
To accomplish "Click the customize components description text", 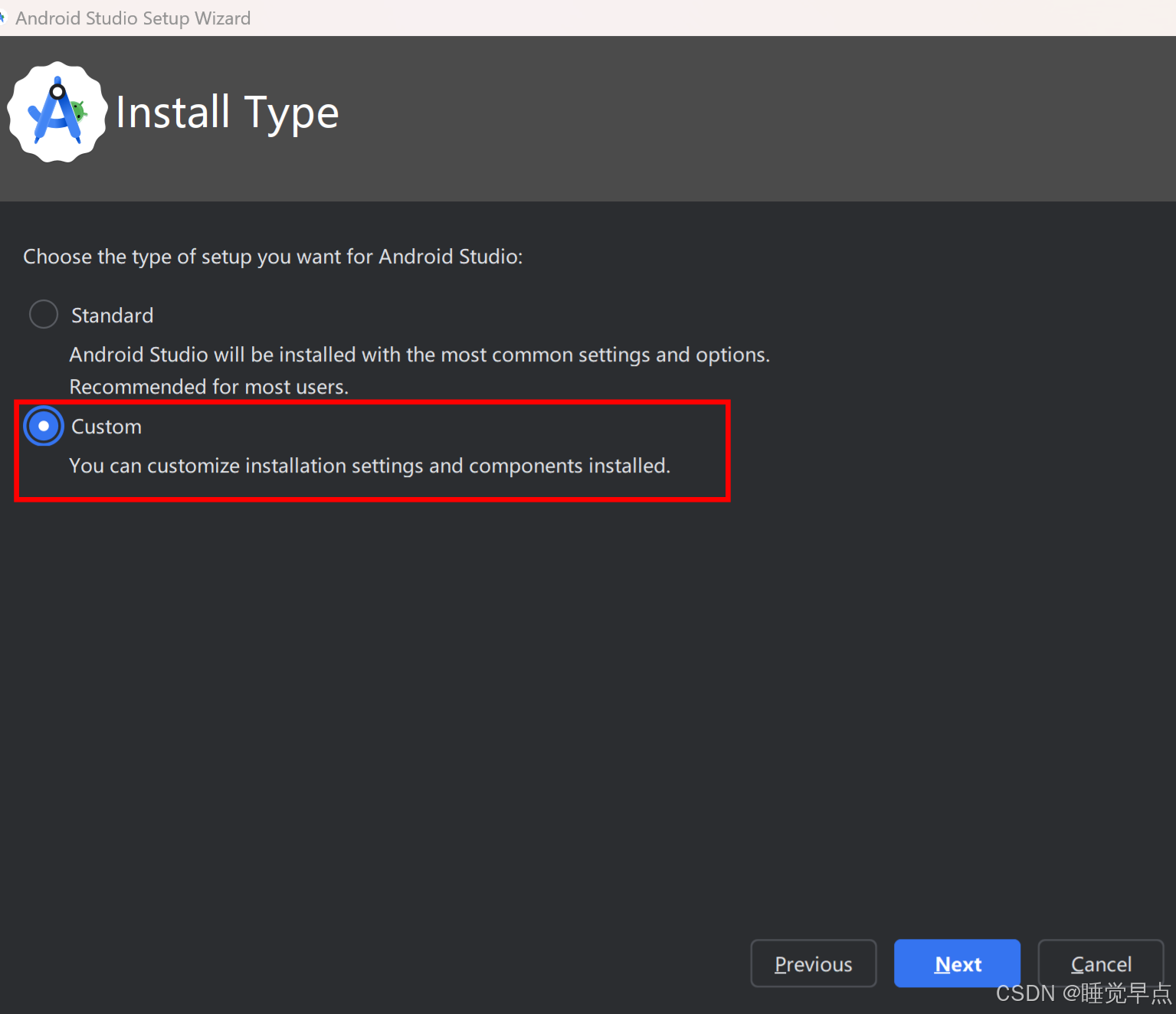I will coord(369,465).
